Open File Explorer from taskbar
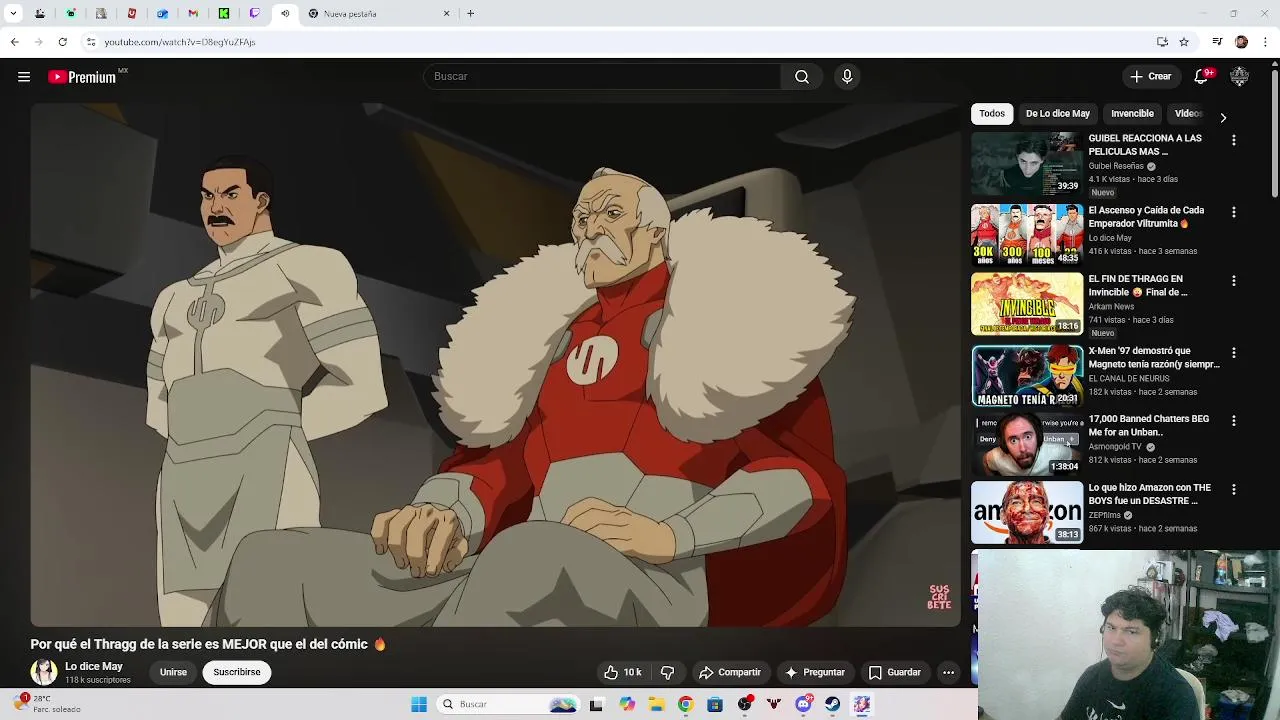 [656, 704]
